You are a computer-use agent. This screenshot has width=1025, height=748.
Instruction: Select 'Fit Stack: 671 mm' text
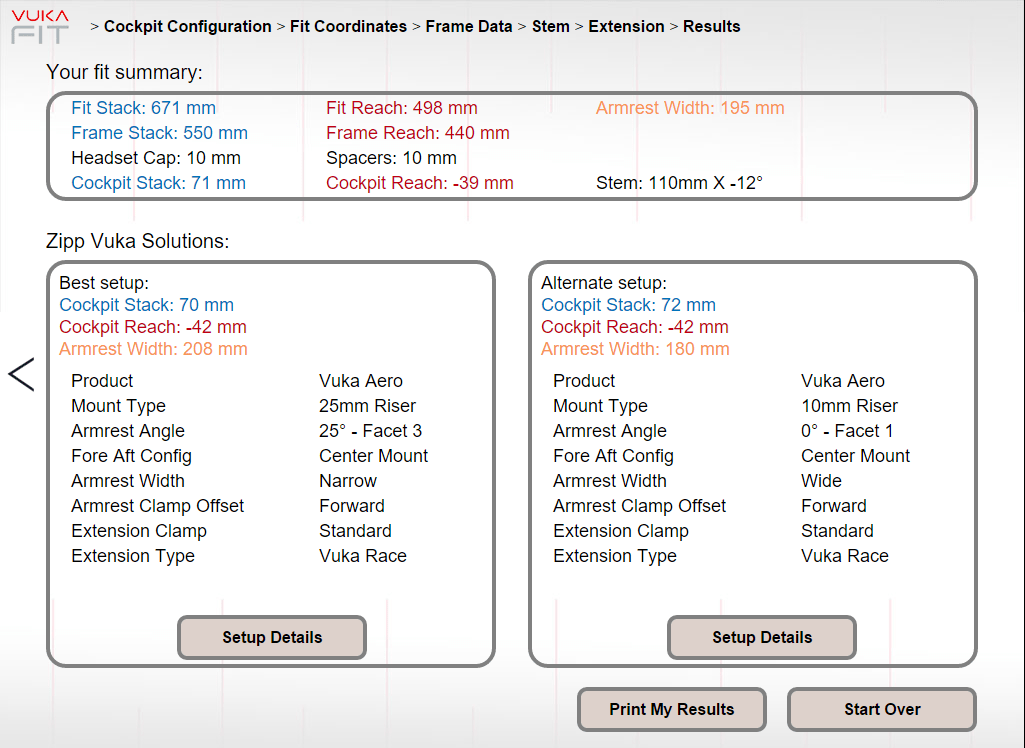pos(143,108)
